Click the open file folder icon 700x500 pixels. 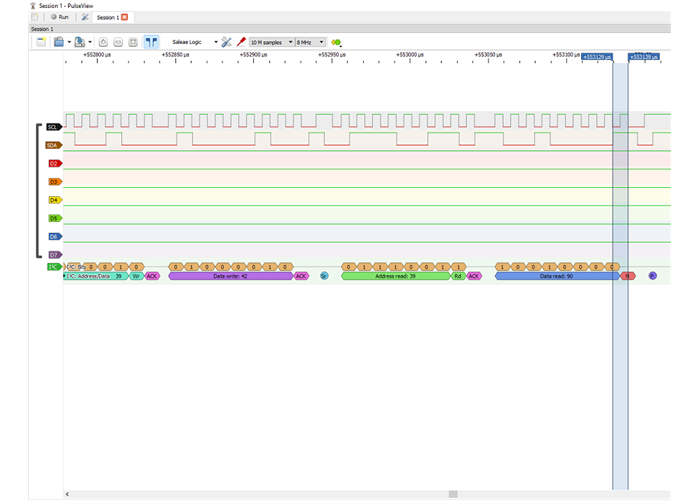(59, 43)
